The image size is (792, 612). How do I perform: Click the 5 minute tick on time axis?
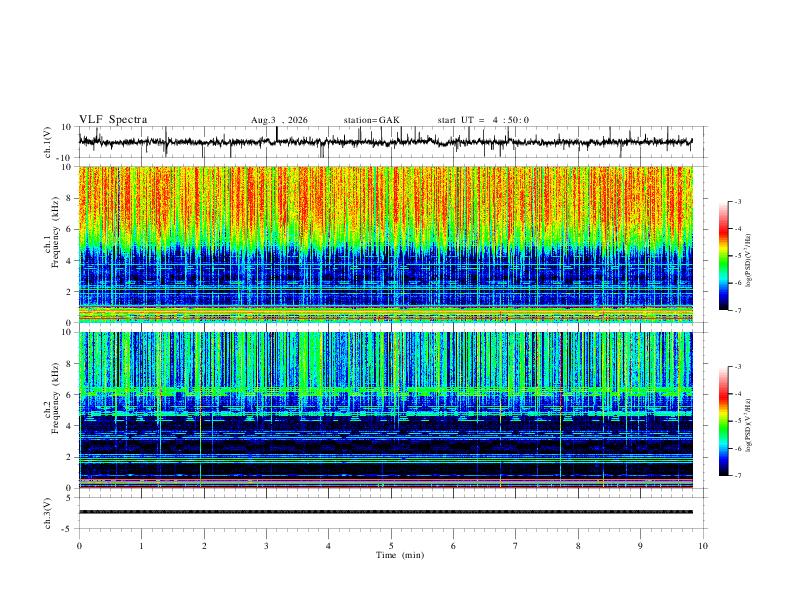(391, 546)
